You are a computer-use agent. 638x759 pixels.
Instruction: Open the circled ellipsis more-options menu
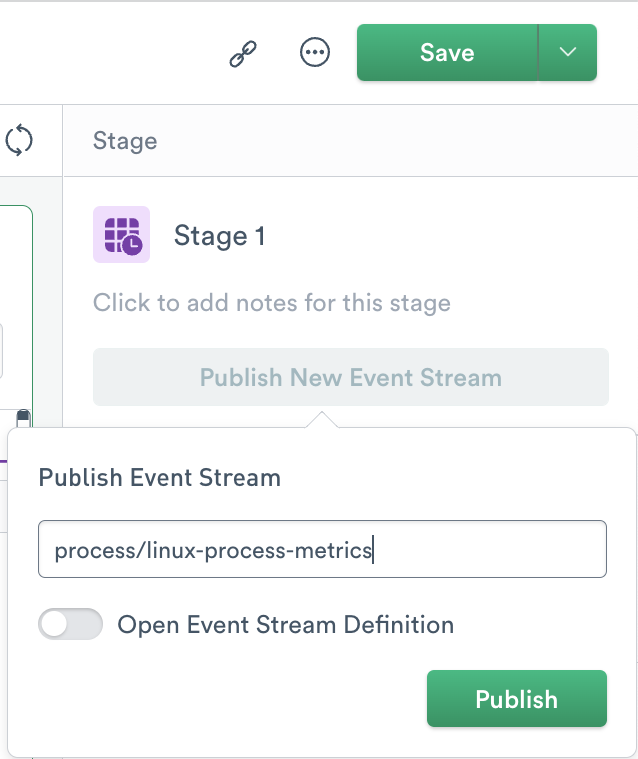315,52
